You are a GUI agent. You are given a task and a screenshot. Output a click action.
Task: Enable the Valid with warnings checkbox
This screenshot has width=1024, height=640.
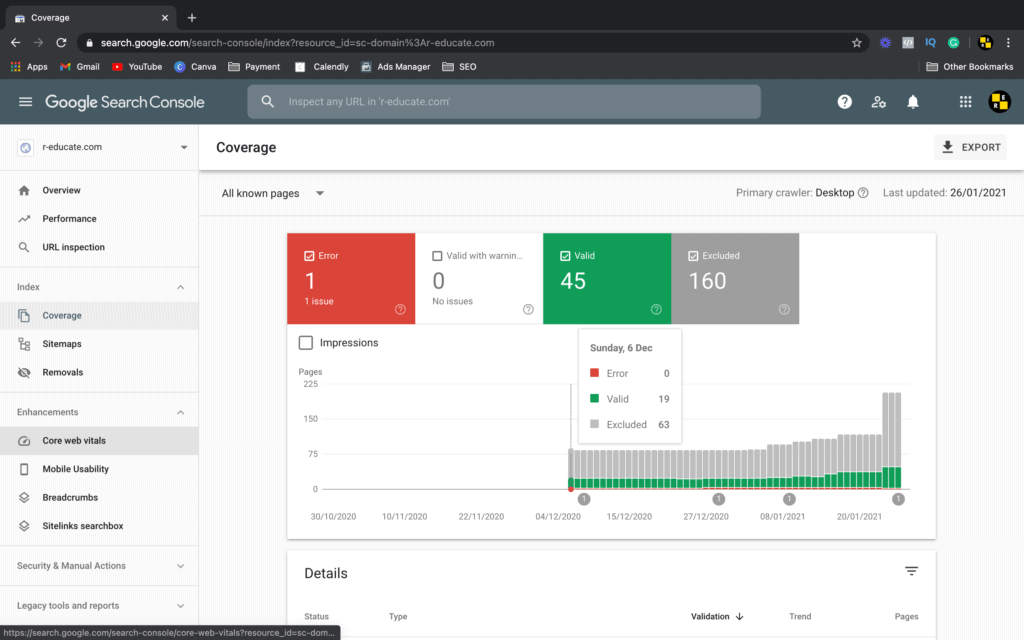click(x=438, y=256)
